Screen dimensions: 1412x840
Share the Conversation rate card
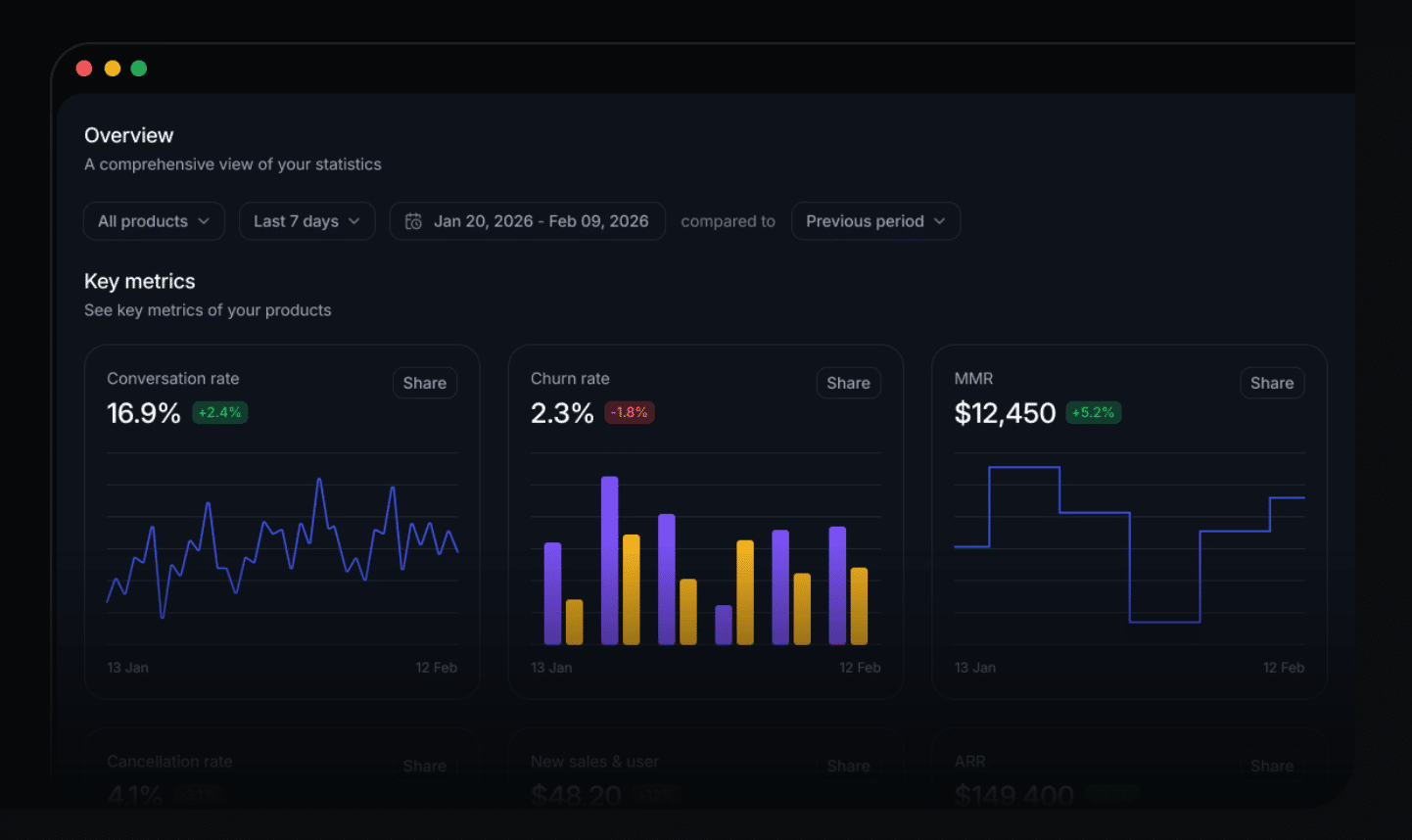(425, 383)
